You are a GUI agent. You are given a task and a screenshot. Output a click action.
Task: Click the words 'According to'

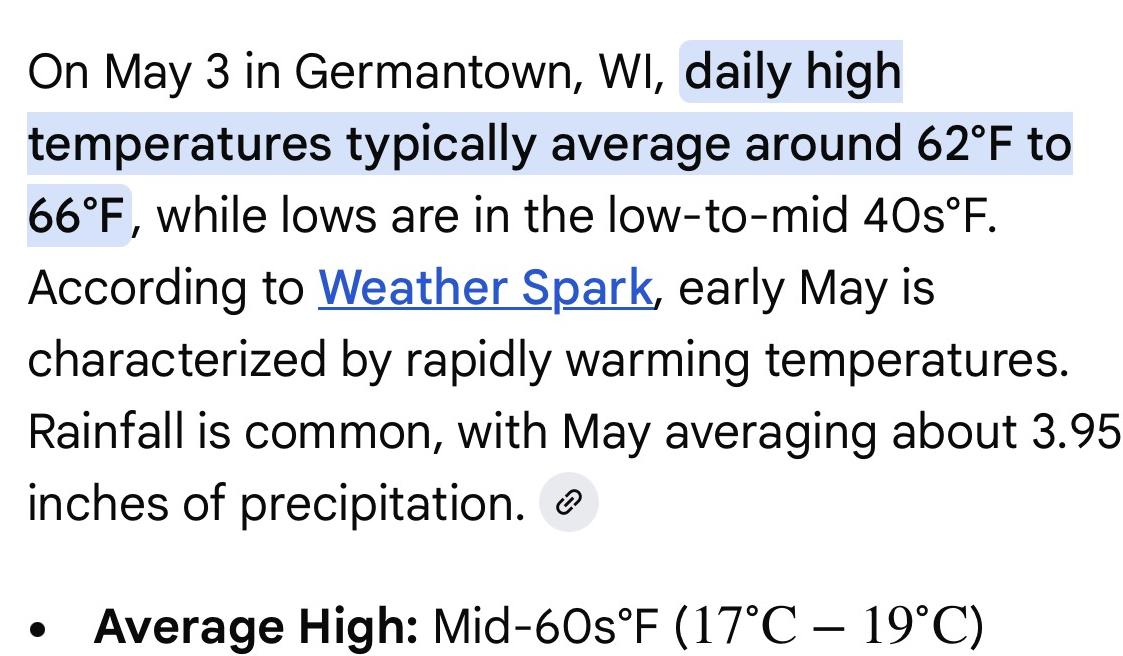(x=165, y=289)
